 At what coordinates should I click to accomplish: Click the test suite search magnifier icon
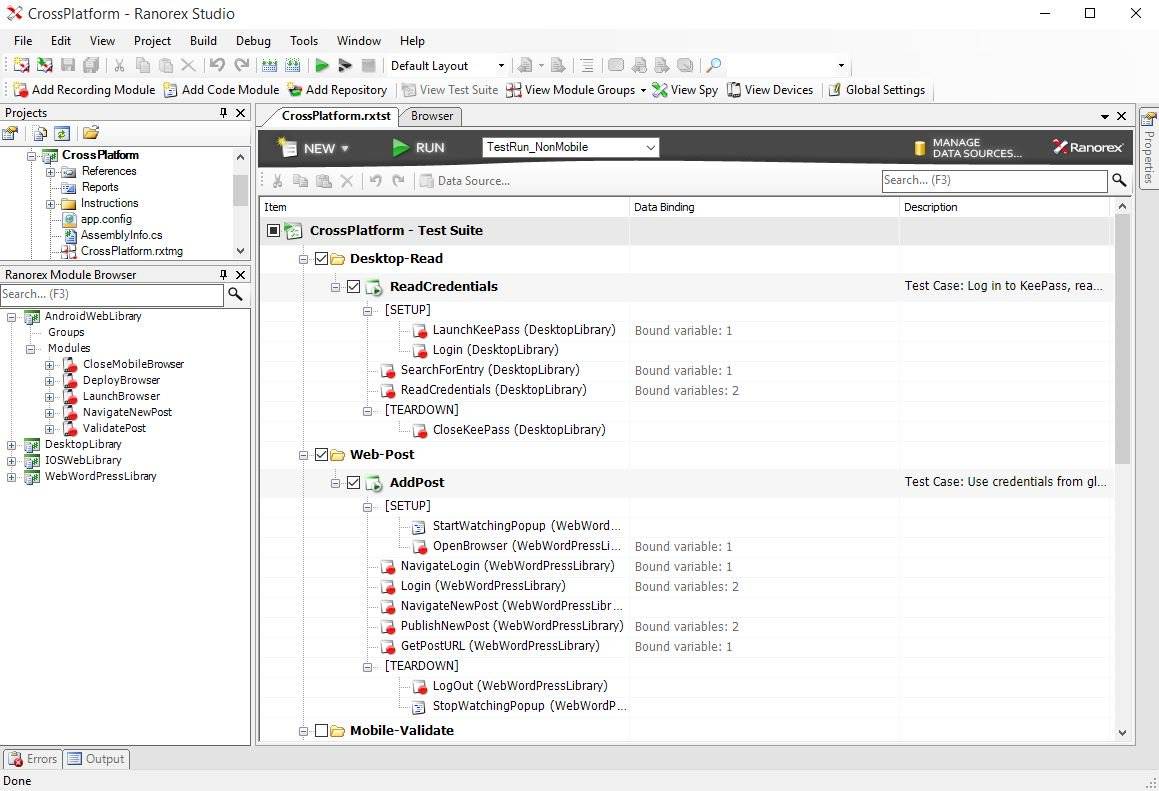tap(1119, 181)
